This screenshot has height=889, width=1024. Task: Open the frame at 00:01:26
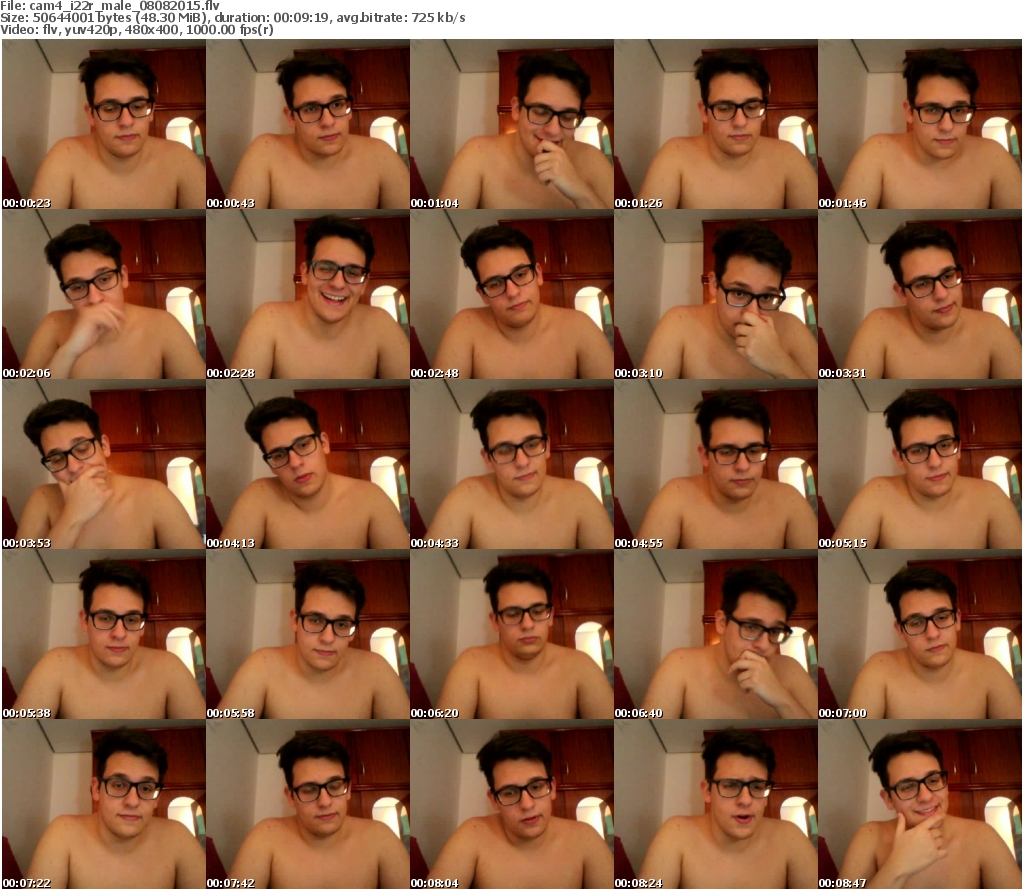[x=716, y=124]
